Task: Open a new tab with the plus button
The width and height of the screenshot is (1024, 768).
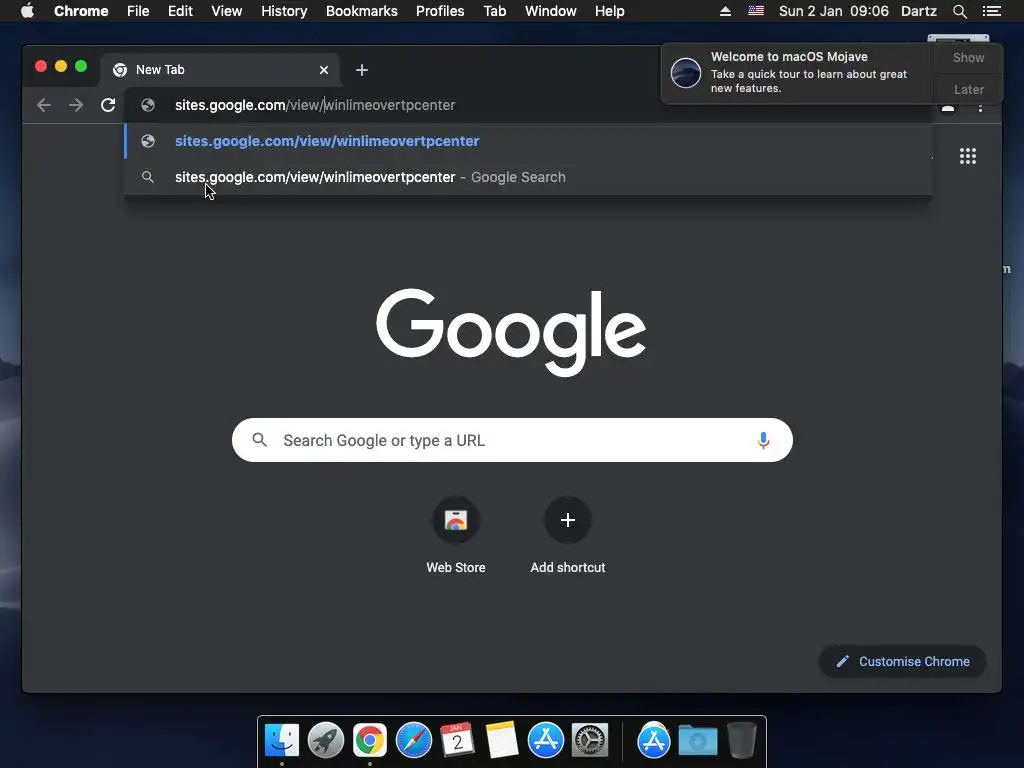Action: click(x=362, y=70)
